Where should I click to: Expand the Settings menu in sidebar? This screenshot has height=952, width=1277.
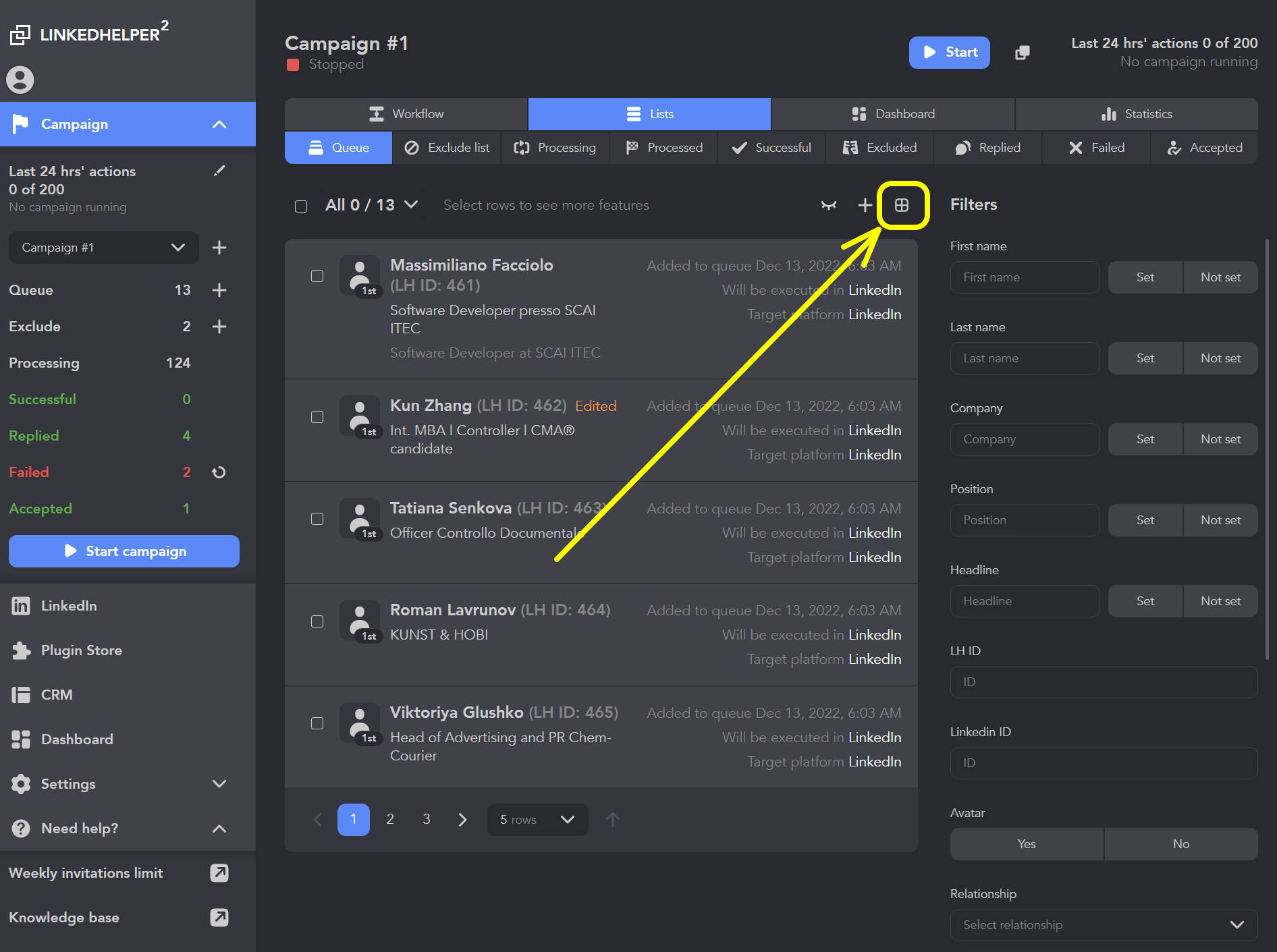pos(219,784)
